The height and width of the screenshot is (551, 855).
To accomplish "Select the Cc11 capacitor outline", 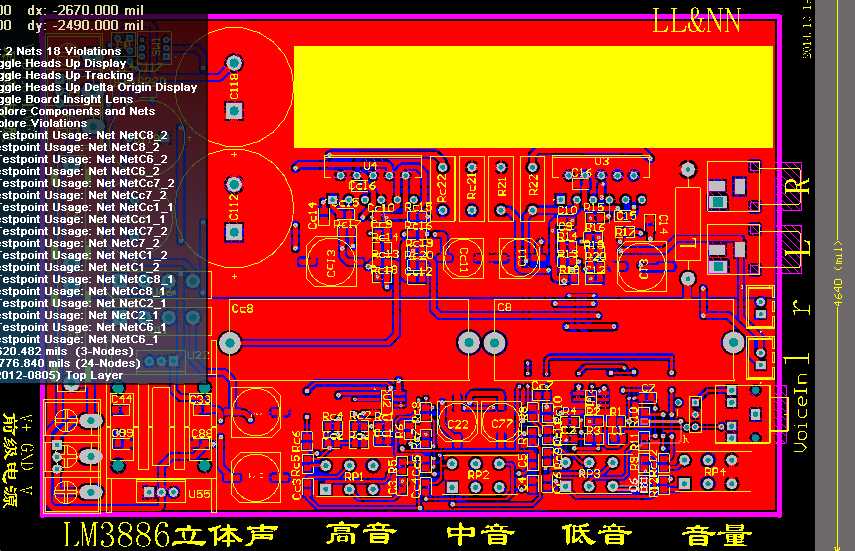I will pyautogui.click(x=463, y=259).
